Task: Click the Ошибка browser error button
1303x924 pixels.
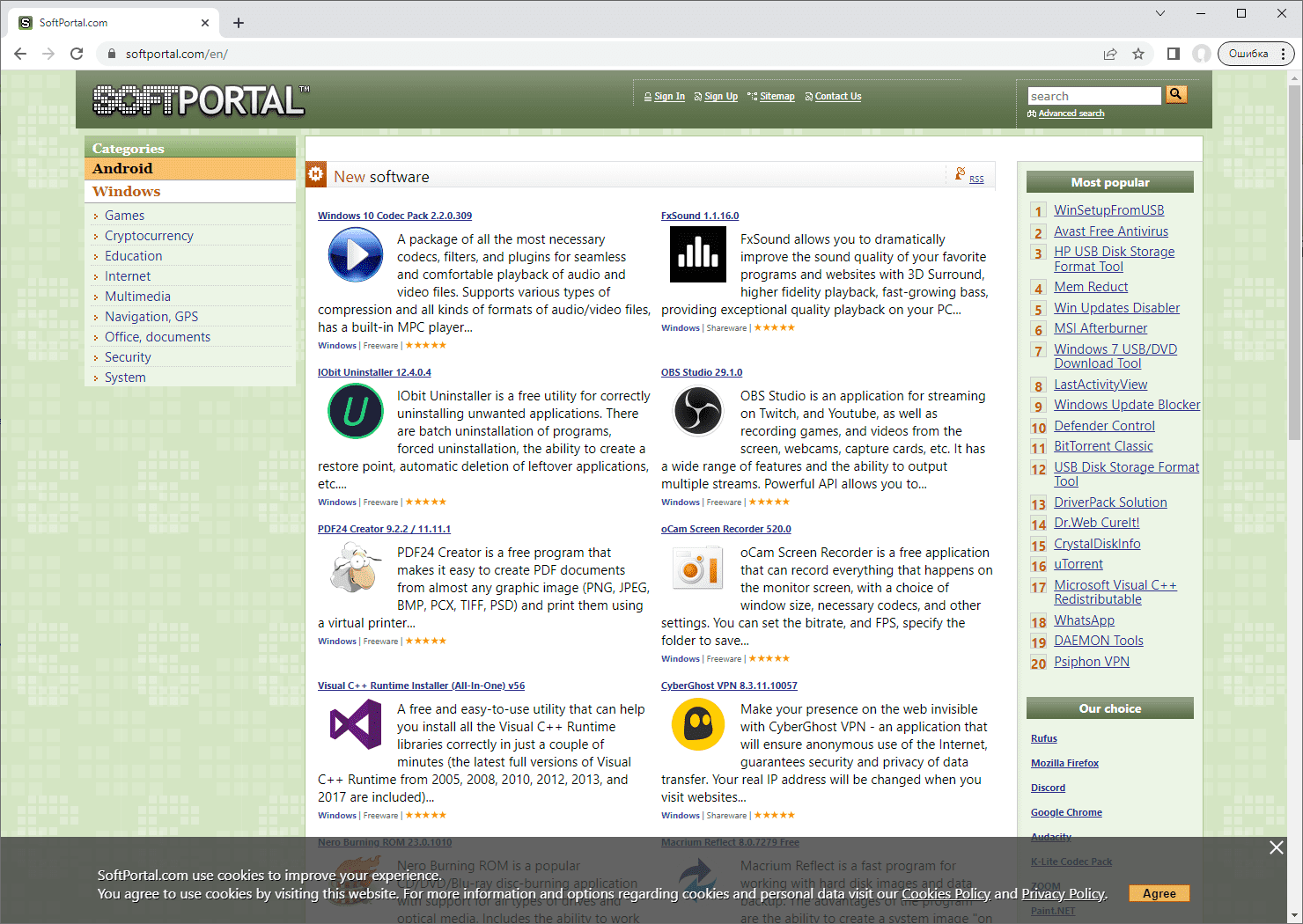Action: pyautogui.click(x=1256, y=54)
